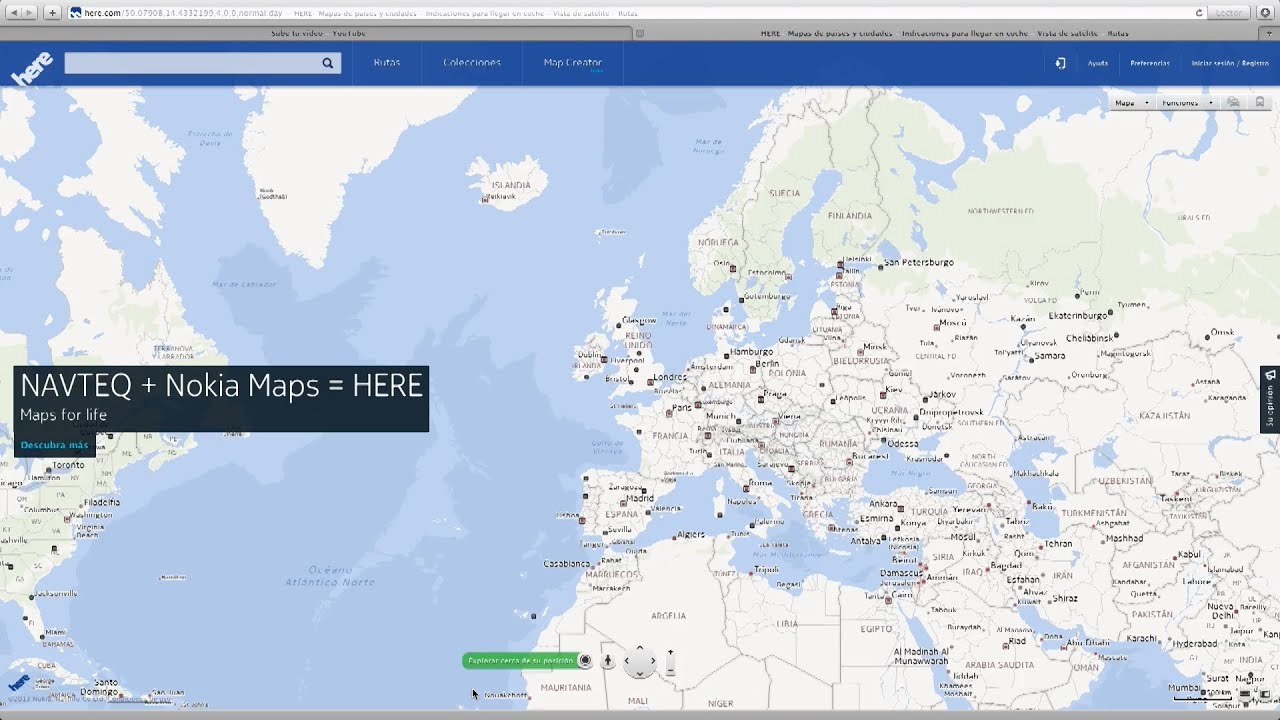
Task: Click the ARABIA SAUDITA label
Action: coord(1001,665)
